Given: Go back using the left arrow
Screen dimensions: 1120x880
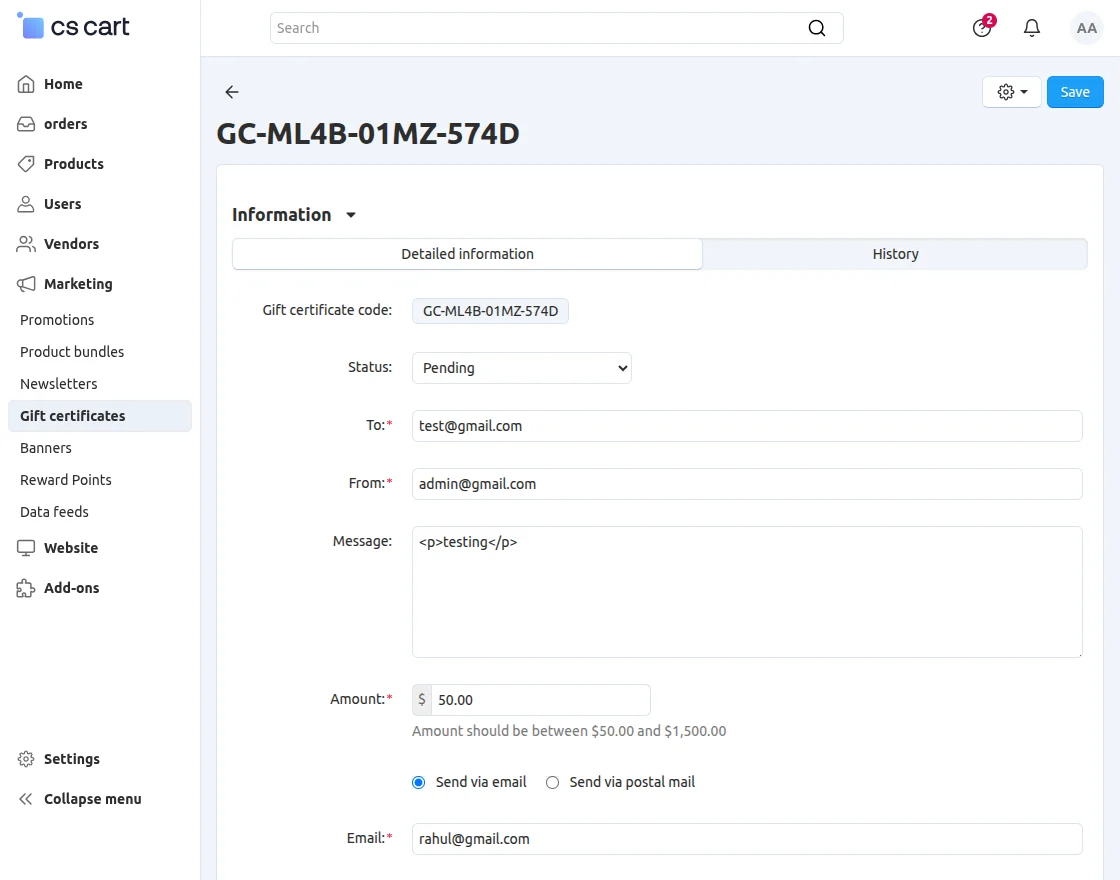Looking at the screenshot, I should click(231, 91).
